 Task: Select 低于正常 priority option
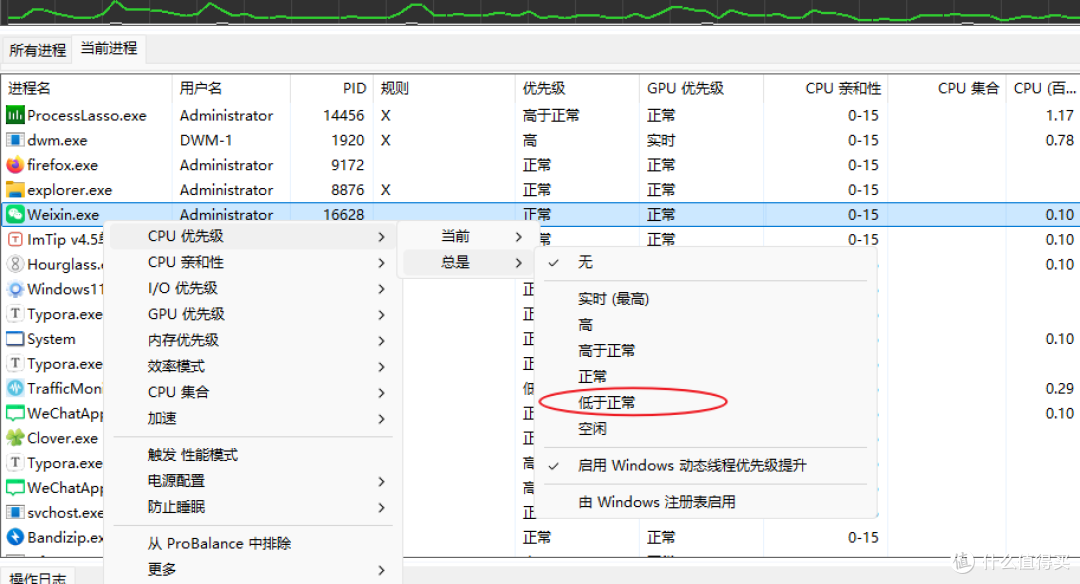pyautogui.click(x=706, y=402)
